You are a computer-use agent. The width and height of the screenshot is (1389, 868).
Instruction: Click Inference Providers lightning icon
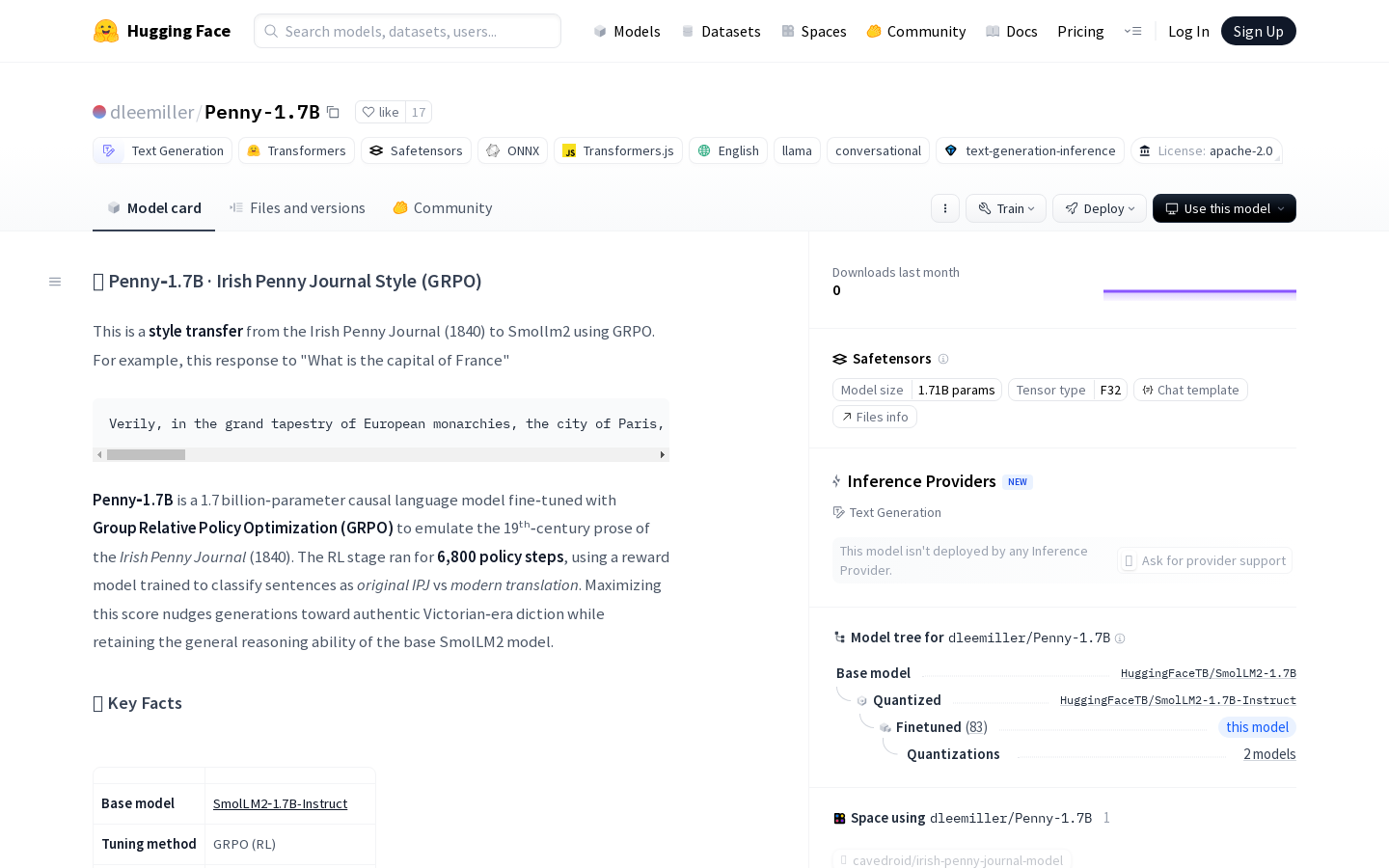click(837, 481)
